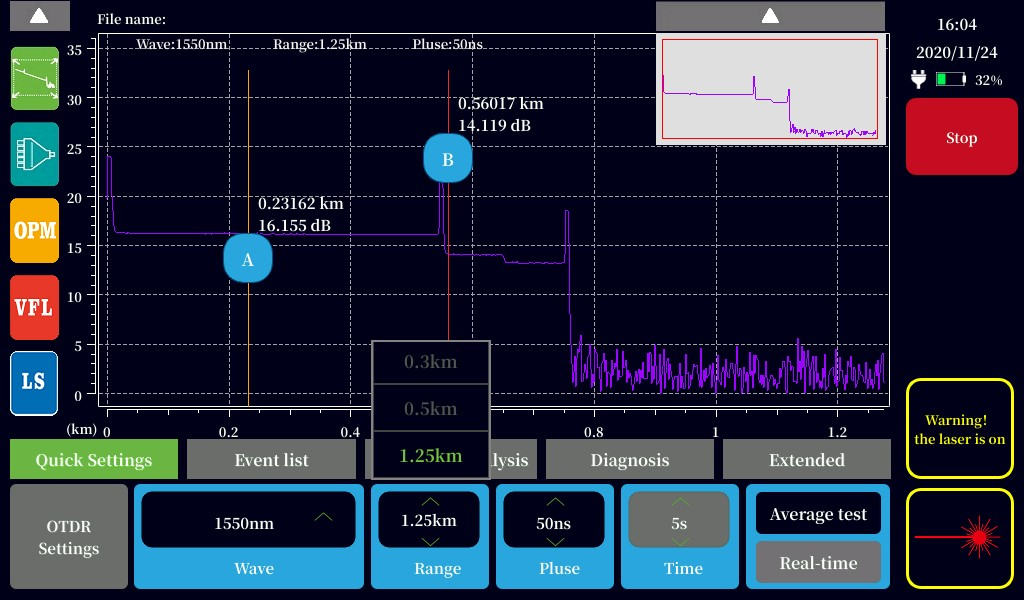
Task: Open the OPM optical power meter
Action: pyautogui.click(x=35, y=231)
